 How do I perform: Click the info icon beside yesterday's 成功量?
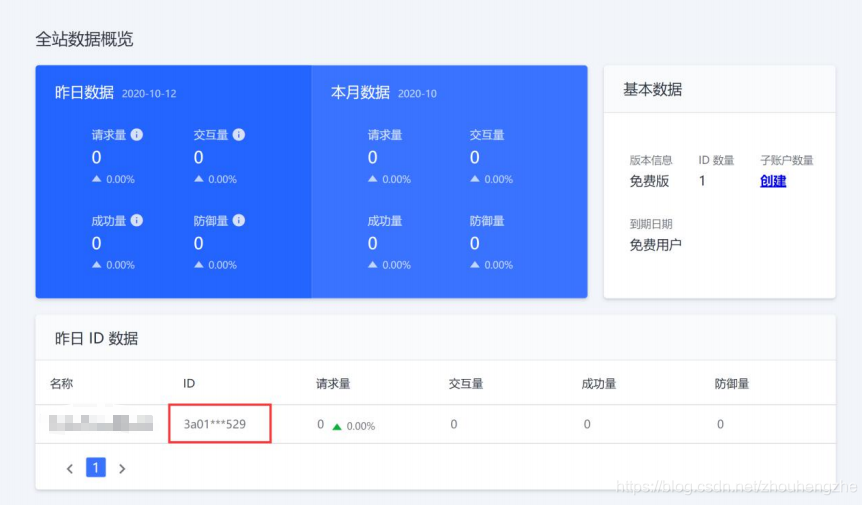(x=137, y=220)
